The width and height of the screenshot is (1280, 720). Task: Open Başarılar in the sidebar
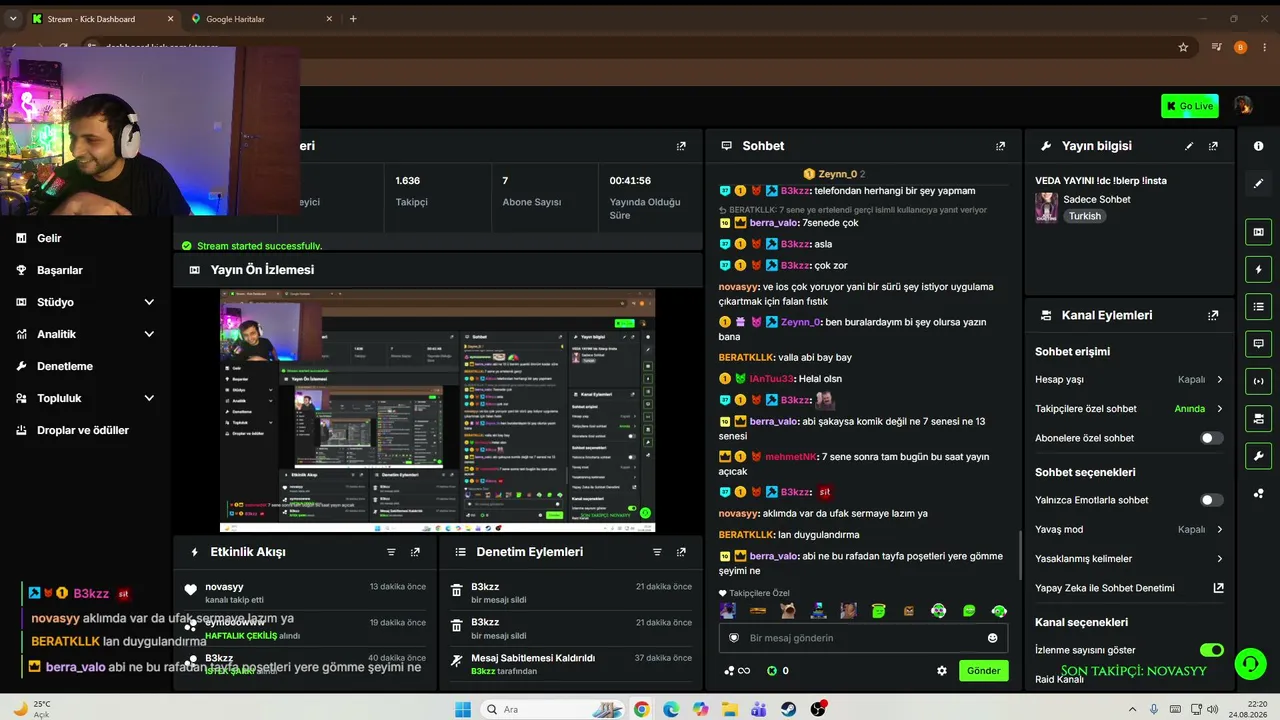coord(60,270)
